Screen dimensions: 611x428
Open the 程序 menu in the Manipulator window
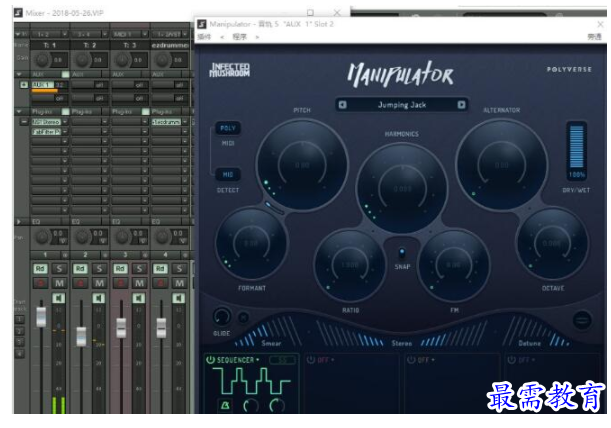tap(240, 37)
